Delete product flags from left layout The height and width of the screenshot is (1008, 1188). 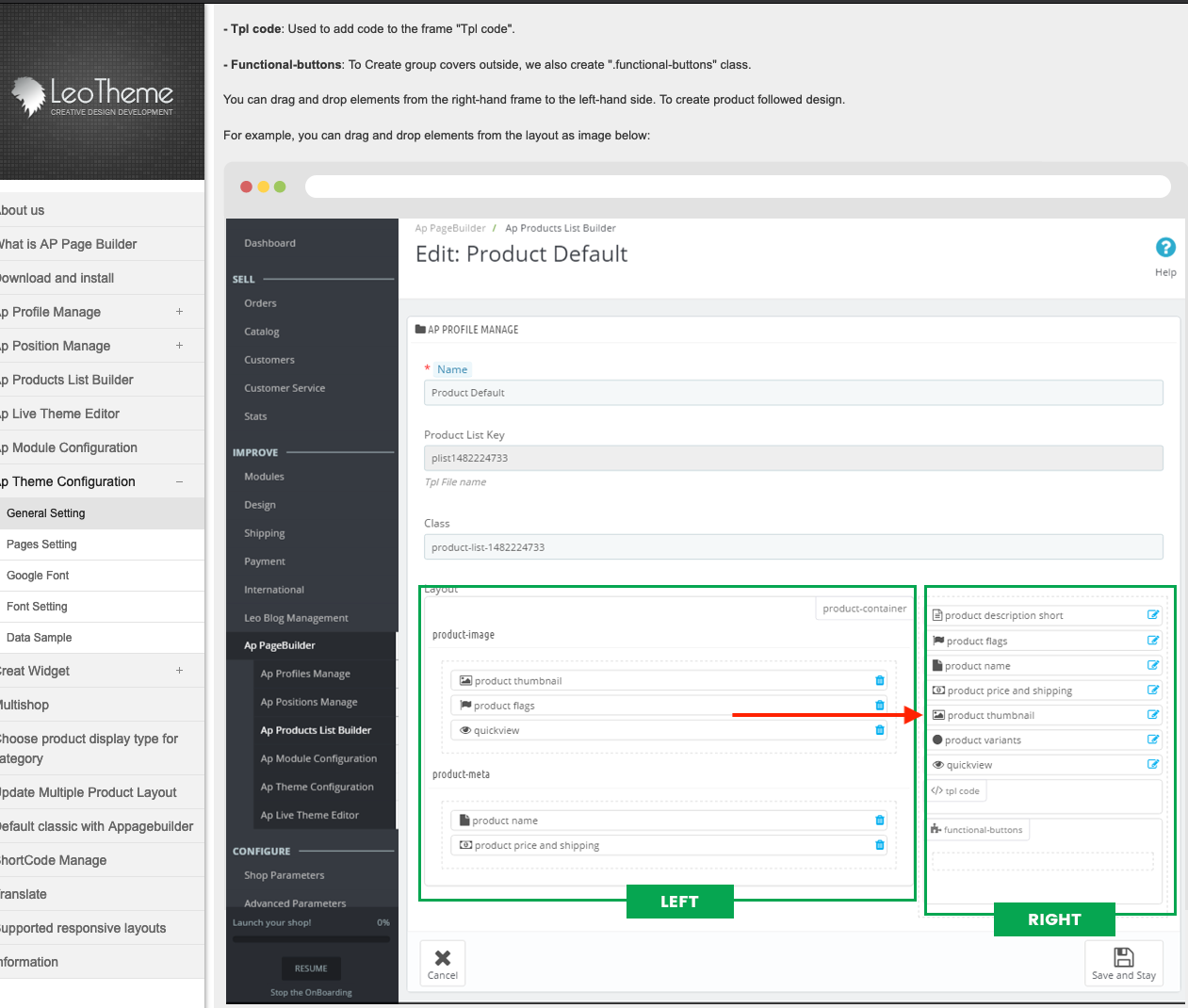880,705
